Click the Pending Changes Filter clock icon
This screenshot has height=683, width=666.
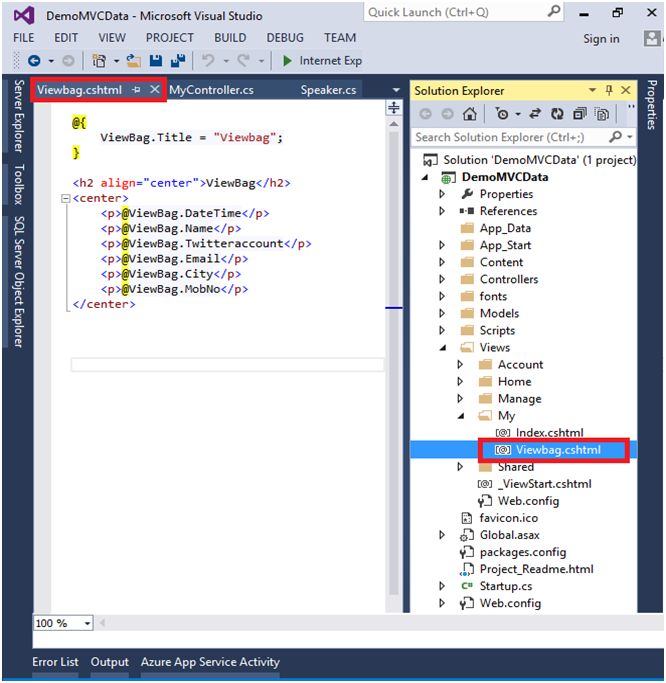[502, 114]
